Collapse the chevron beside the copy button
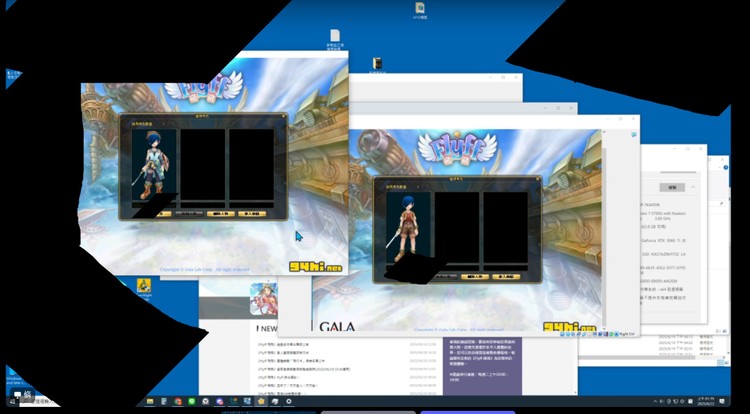750x414 pixels. point(693,187)
